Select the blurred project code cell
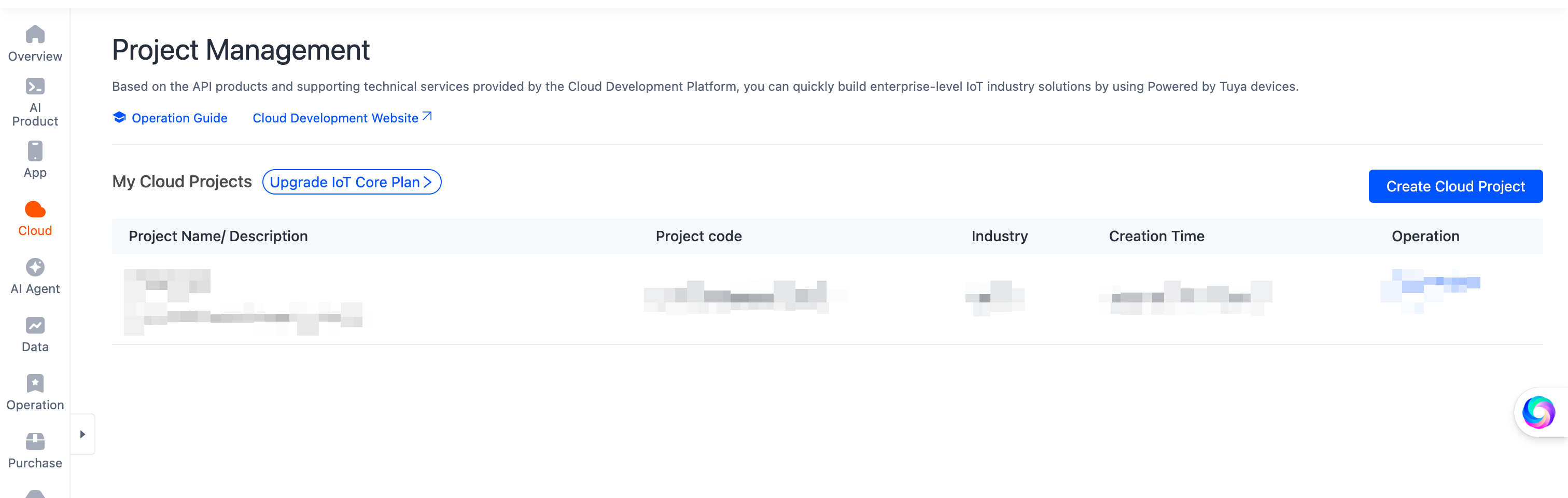This screenshot has height=498, width=1568. click(746, 297)
